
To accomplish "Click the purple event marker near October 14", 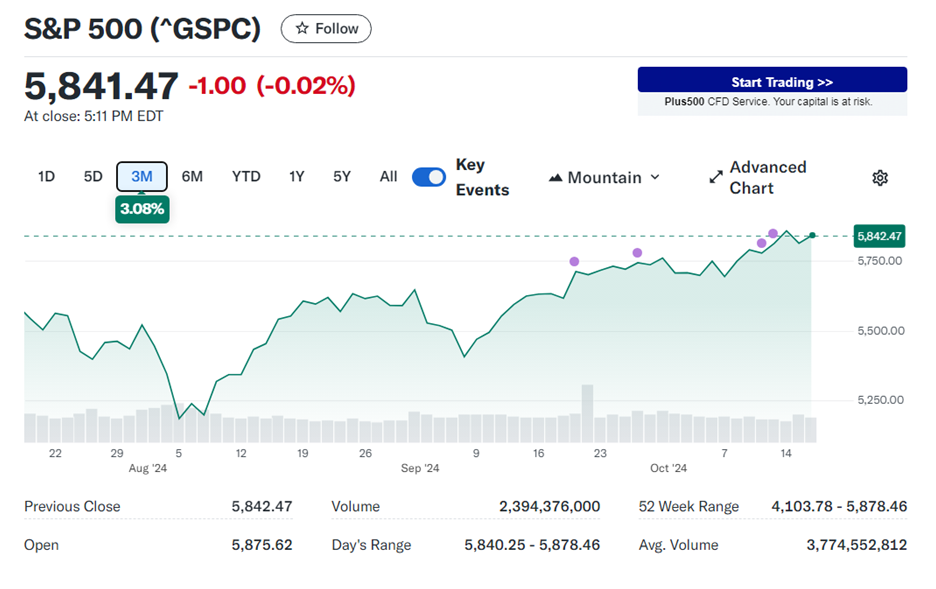I will pyautogui.click(x=774, y=231).
